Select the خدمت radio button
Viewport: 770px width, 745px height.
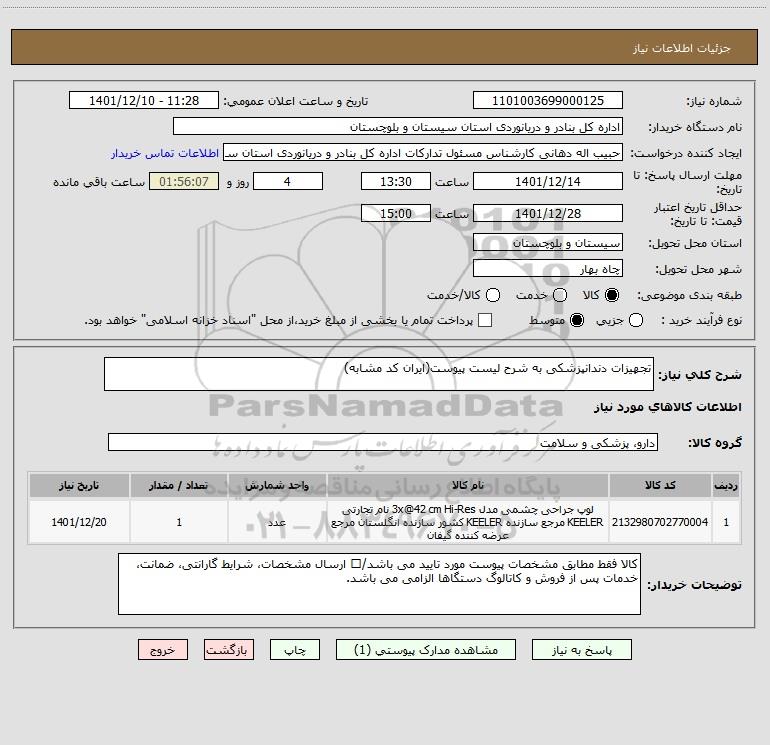(x=560, y=295)
